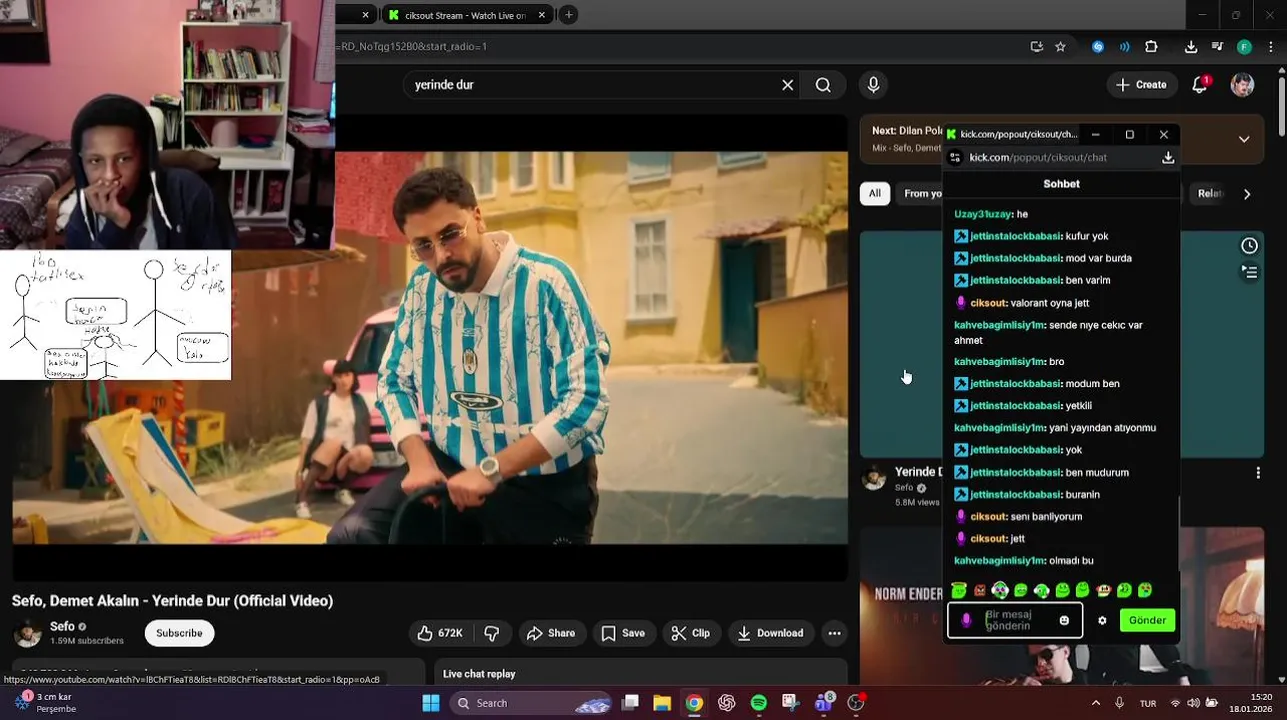Viewport: 1287px width, 720px height.
Task: Click the YouTube search magnifier button
Action: tap(823, 85)
